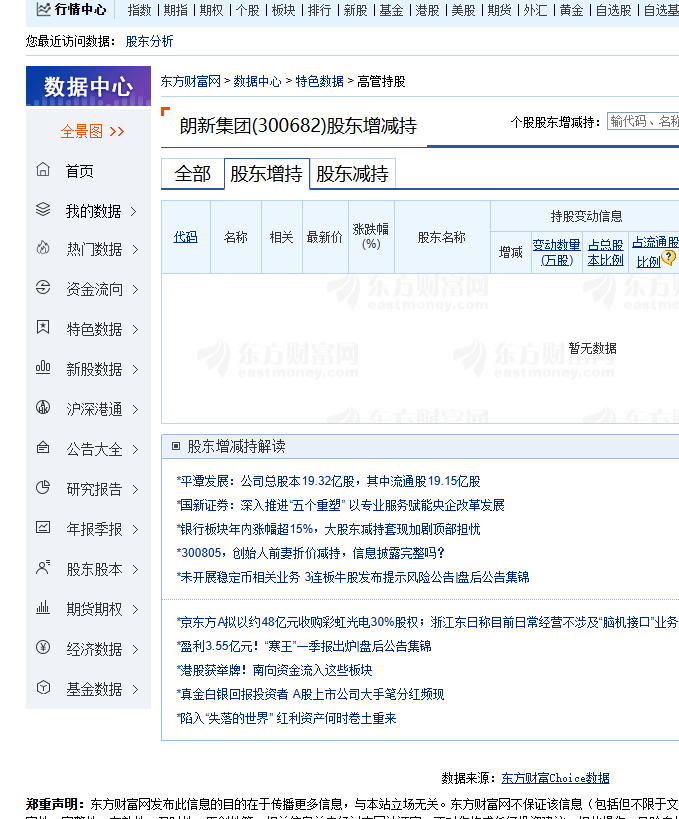Viewport: 679px width, 819px height.
Task: Open the 300805 创始人前妻折价减持 news link
Action: point(311,553)
